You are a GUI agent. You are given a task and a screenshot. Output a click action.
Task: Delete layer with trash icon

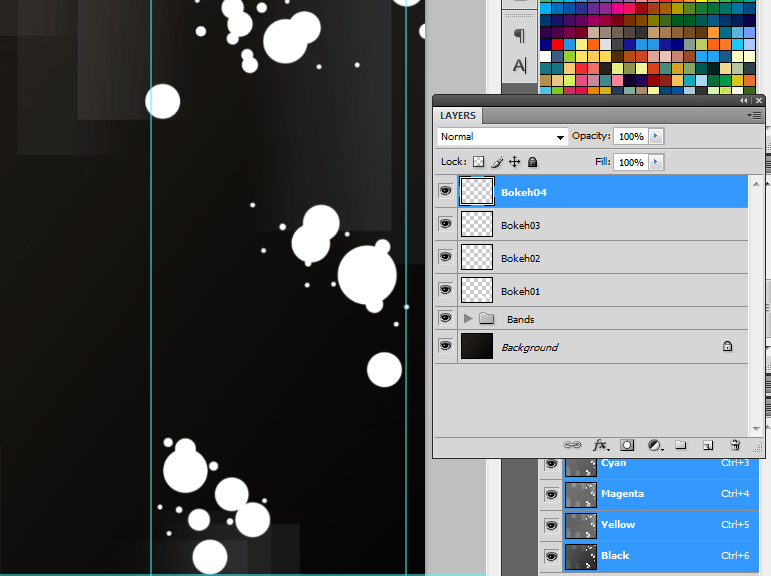pos(735,445)
